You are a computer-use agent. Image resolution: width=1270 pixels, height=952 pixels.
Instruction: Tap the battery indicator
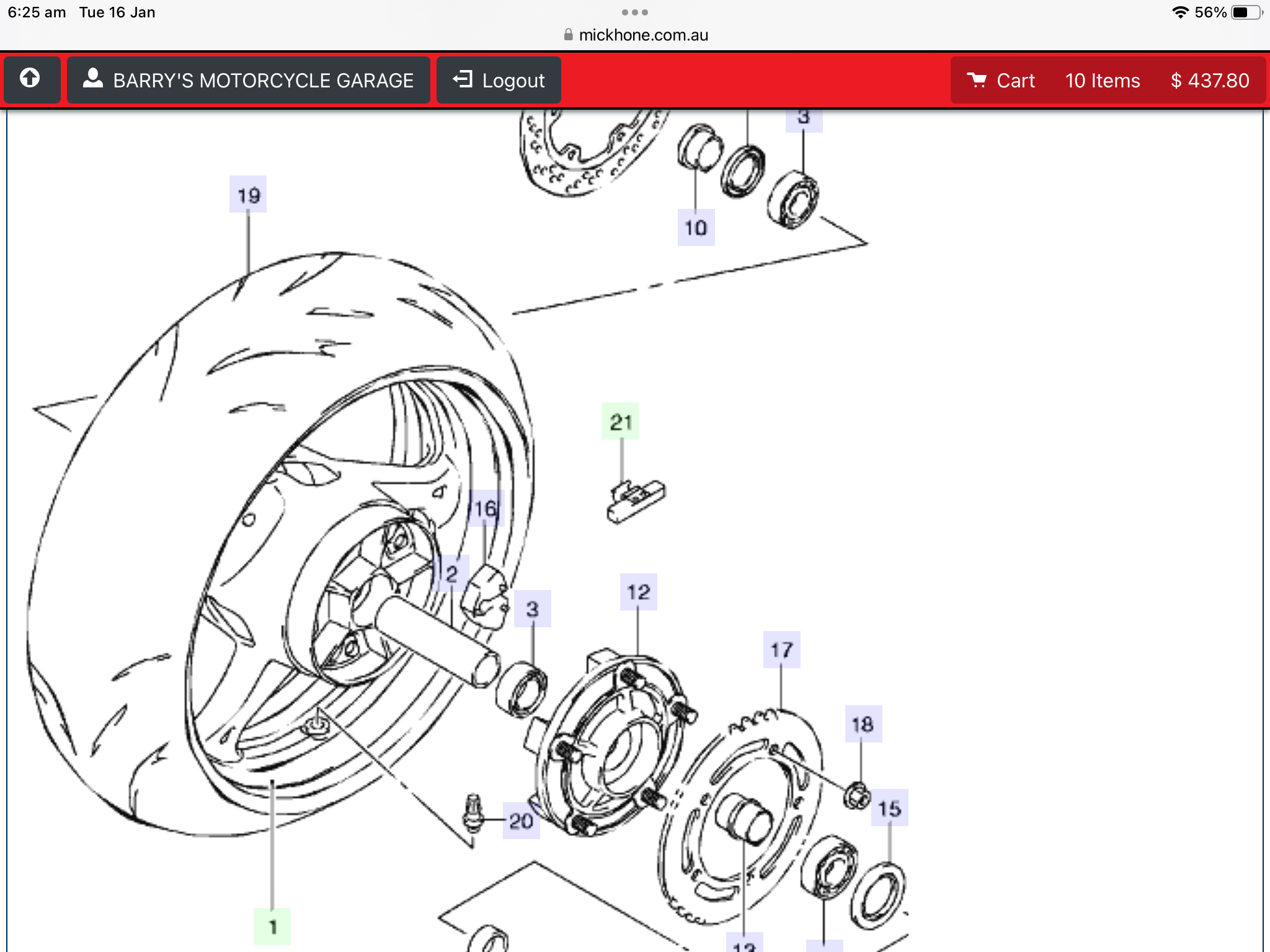coord(1246,12)
